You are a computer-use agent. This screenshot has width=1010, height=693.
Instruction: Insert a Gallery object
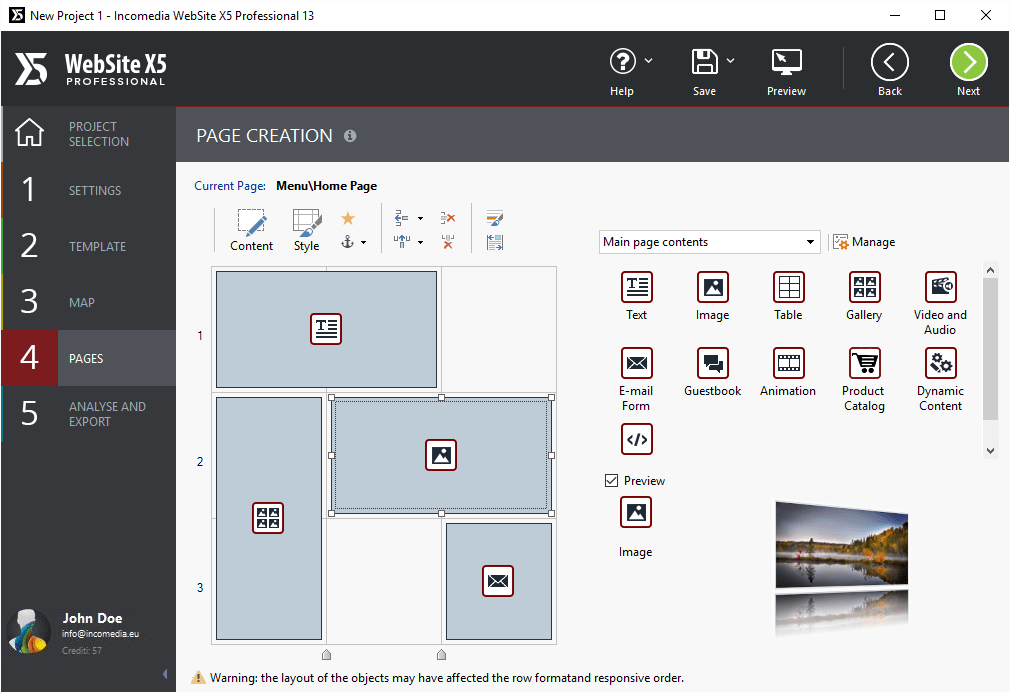pyautogui.click(x=863, y=288)
